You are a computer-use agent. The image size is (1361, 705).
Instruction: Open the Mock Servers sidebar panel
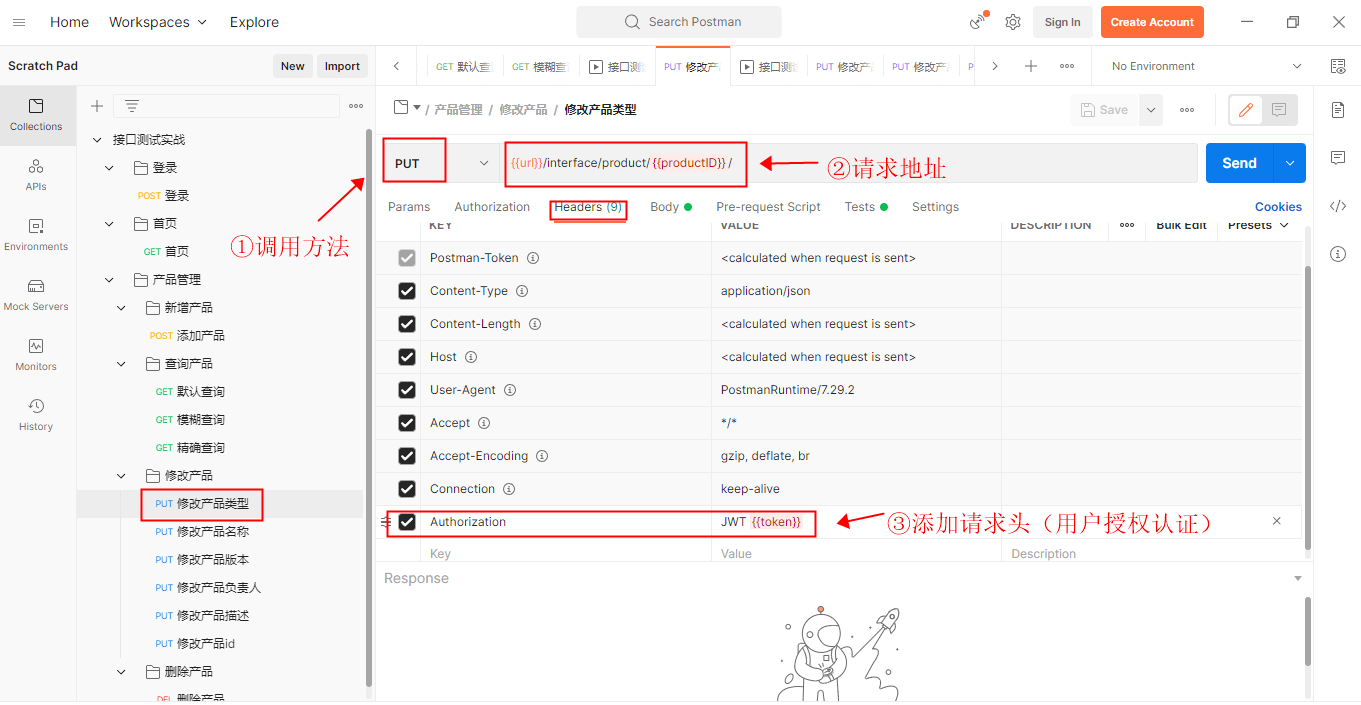pyautogui.click(x=36, y=295)
